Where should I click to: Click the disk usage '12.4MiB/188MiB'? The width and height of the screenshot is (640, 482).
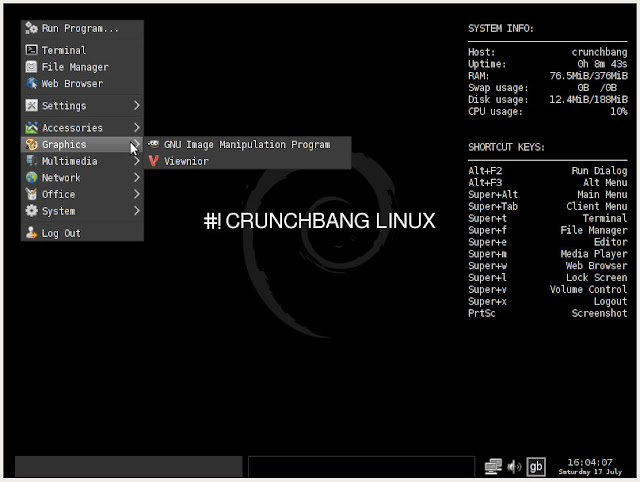(x=589, y=99)
